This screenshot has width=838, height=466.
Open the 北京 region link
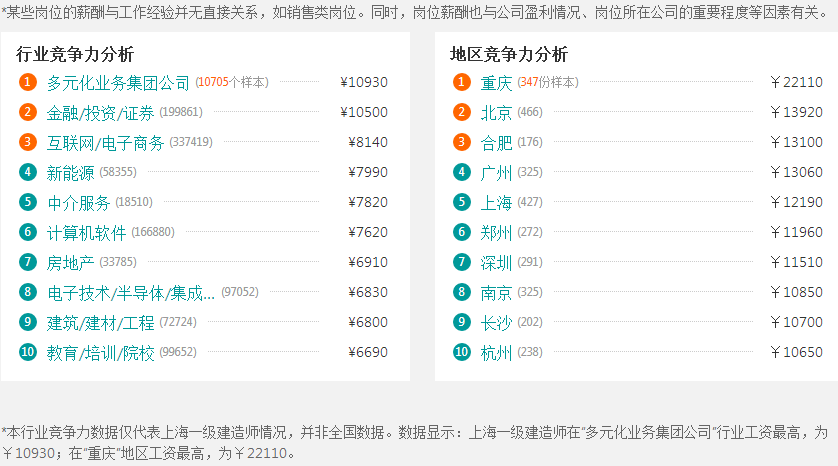tap(496, 112)
